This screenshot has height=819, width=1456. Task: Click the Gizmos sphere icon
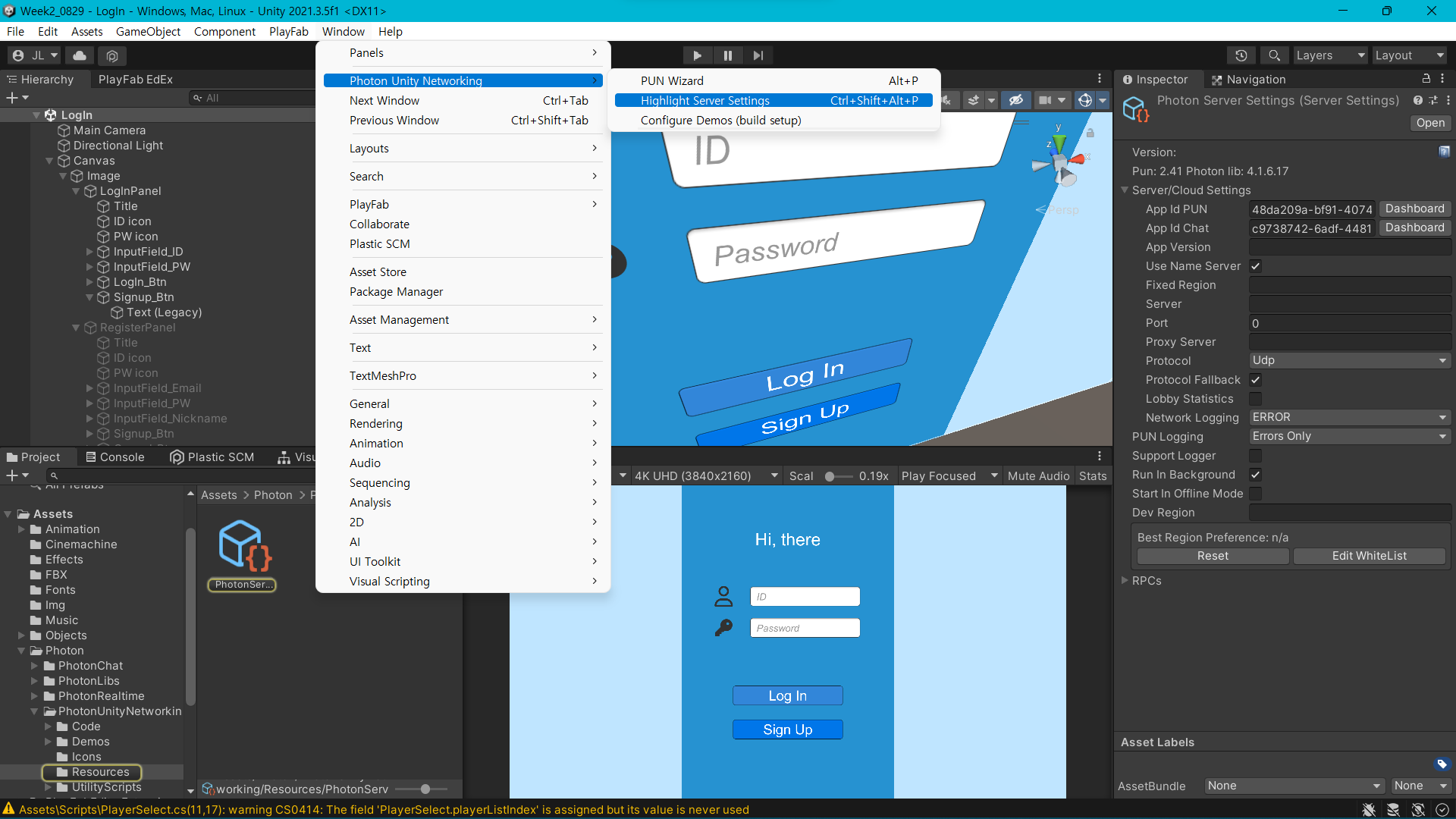(1085, 100)
